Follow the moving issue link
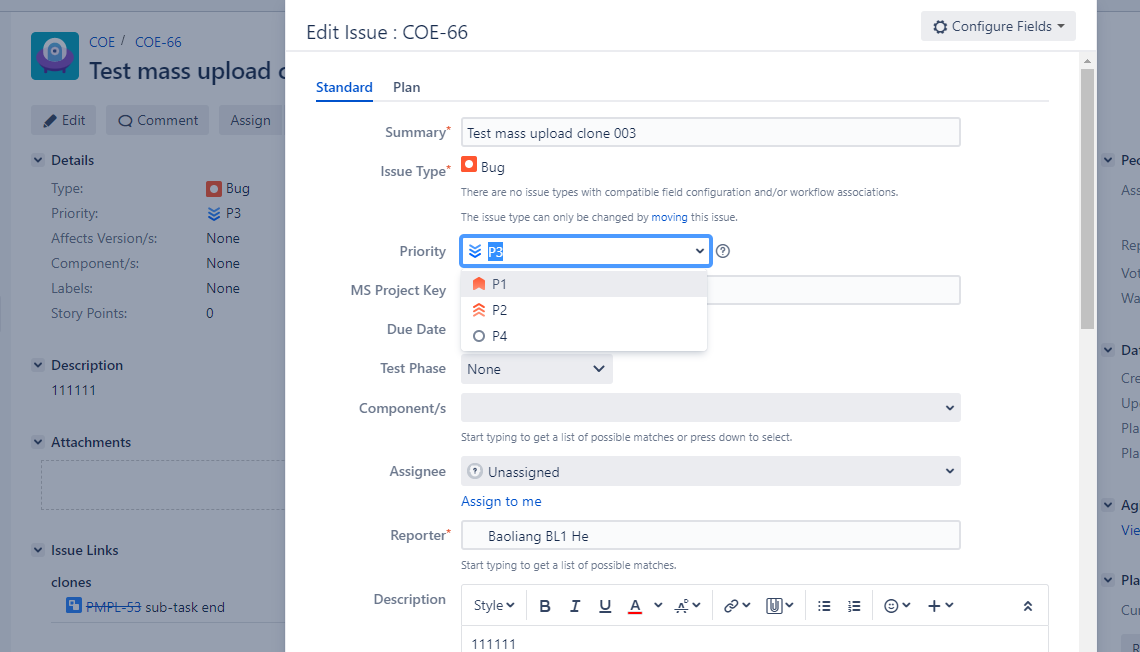 [669, 217]
